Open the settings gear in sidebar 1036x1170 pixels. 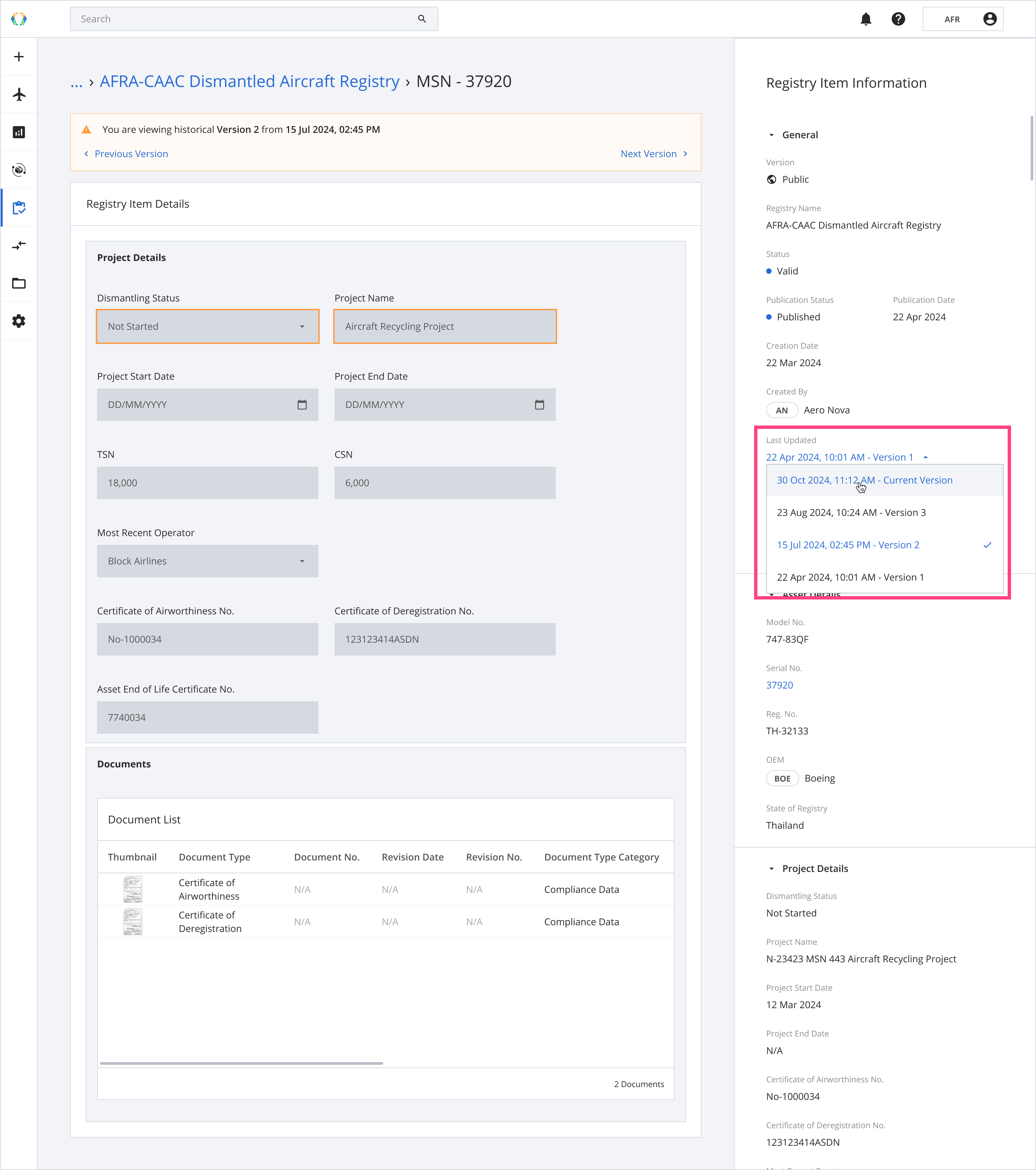pos(19,321)
